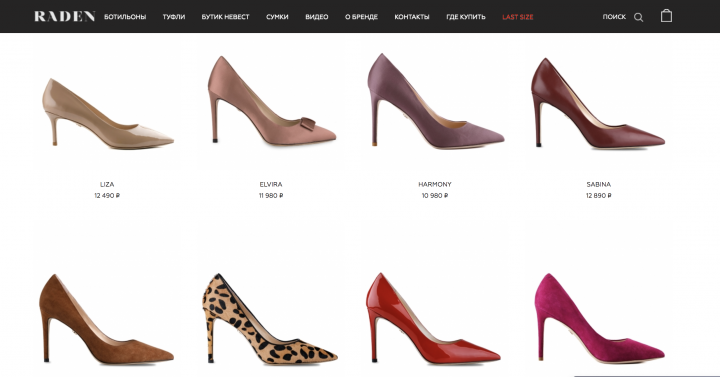View the beige Liza shoe image
The width and height of the screenshot is (720, 377).
point(108,113)
